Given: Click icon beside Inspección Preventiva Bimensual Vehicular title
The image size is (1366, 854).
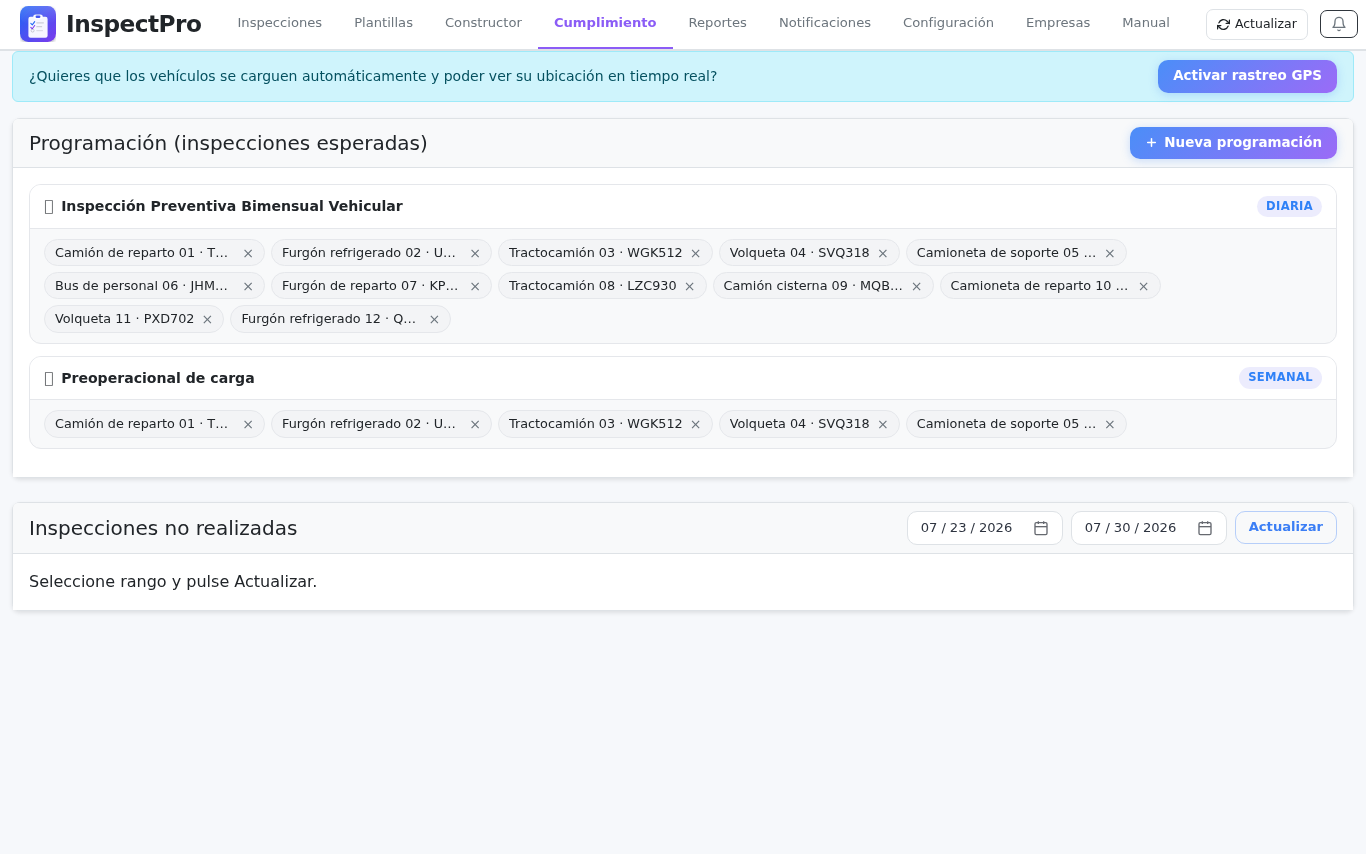Looking at the screenshot, I should click(x=49, y=207).
